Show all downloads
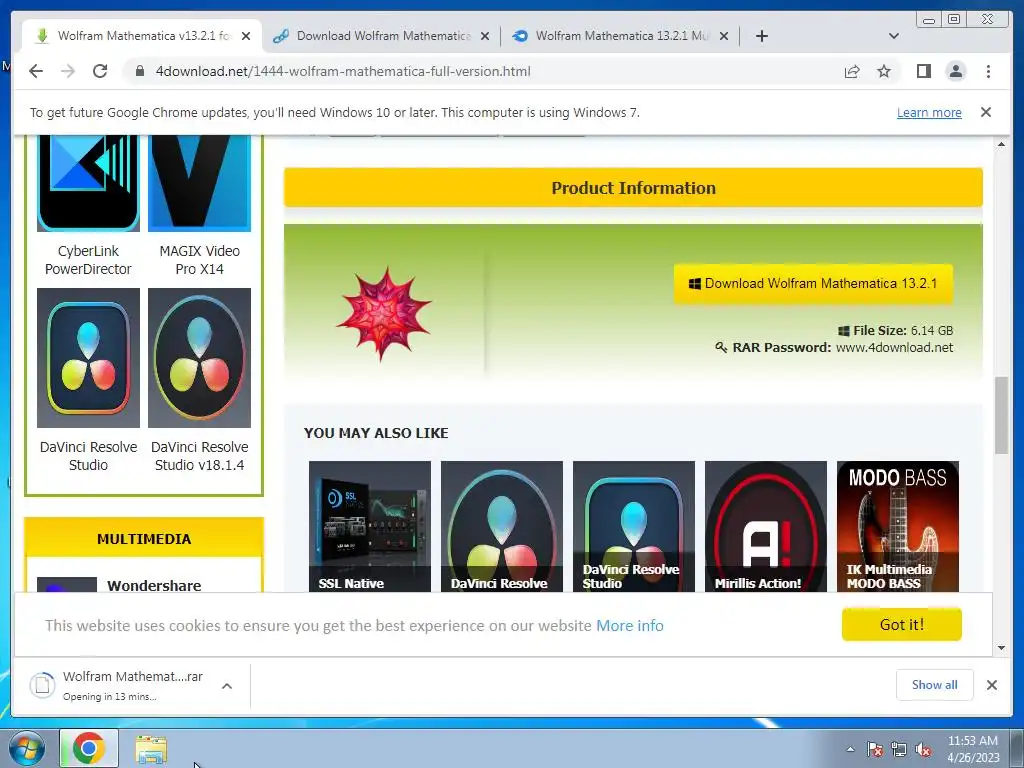Viewport: 1024px width, 768px height. [935, 684]
